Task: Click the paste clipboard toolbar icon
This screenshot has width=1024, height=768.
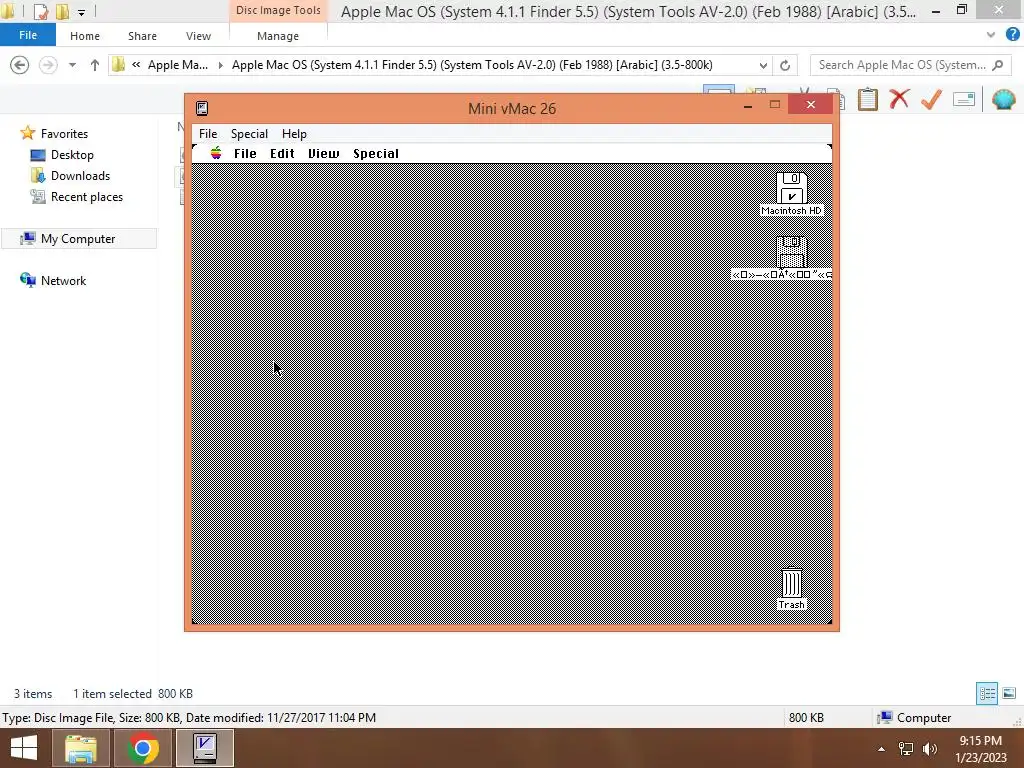Action: [x=867, y=99]
